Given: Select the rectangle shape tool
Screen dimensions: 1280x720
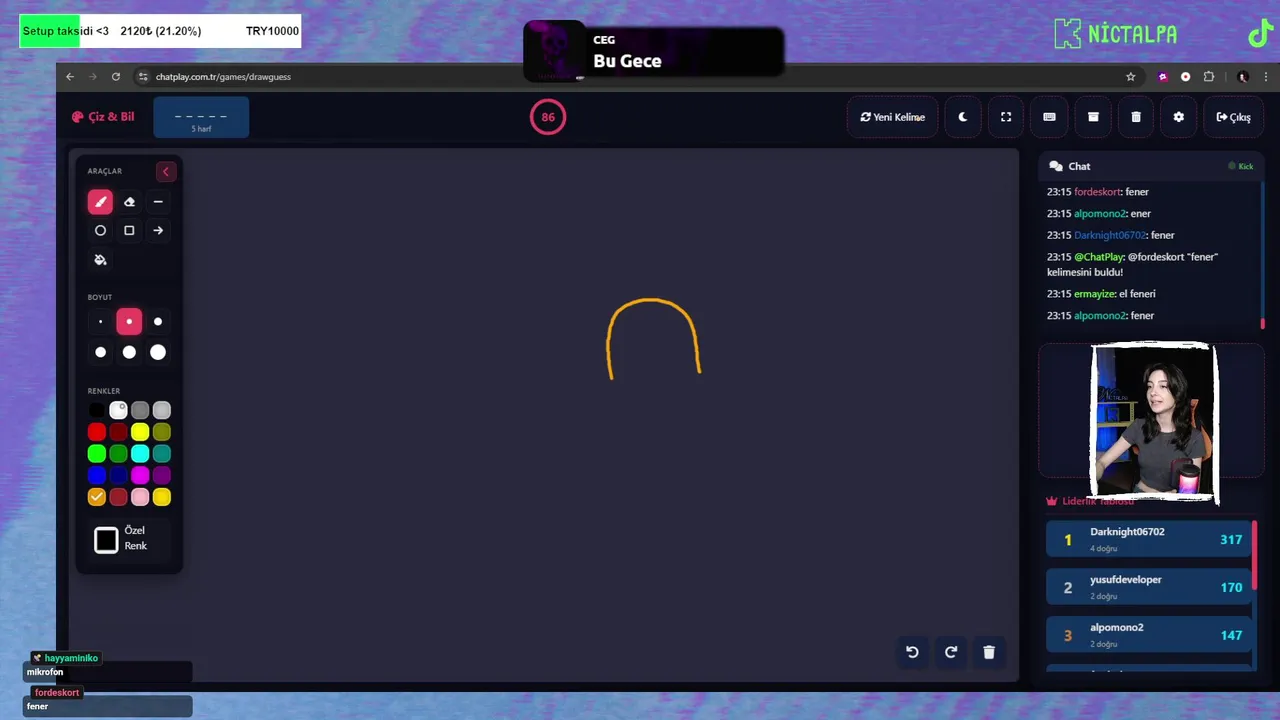Looking at the screenshot, I should [x=129, y=231].
